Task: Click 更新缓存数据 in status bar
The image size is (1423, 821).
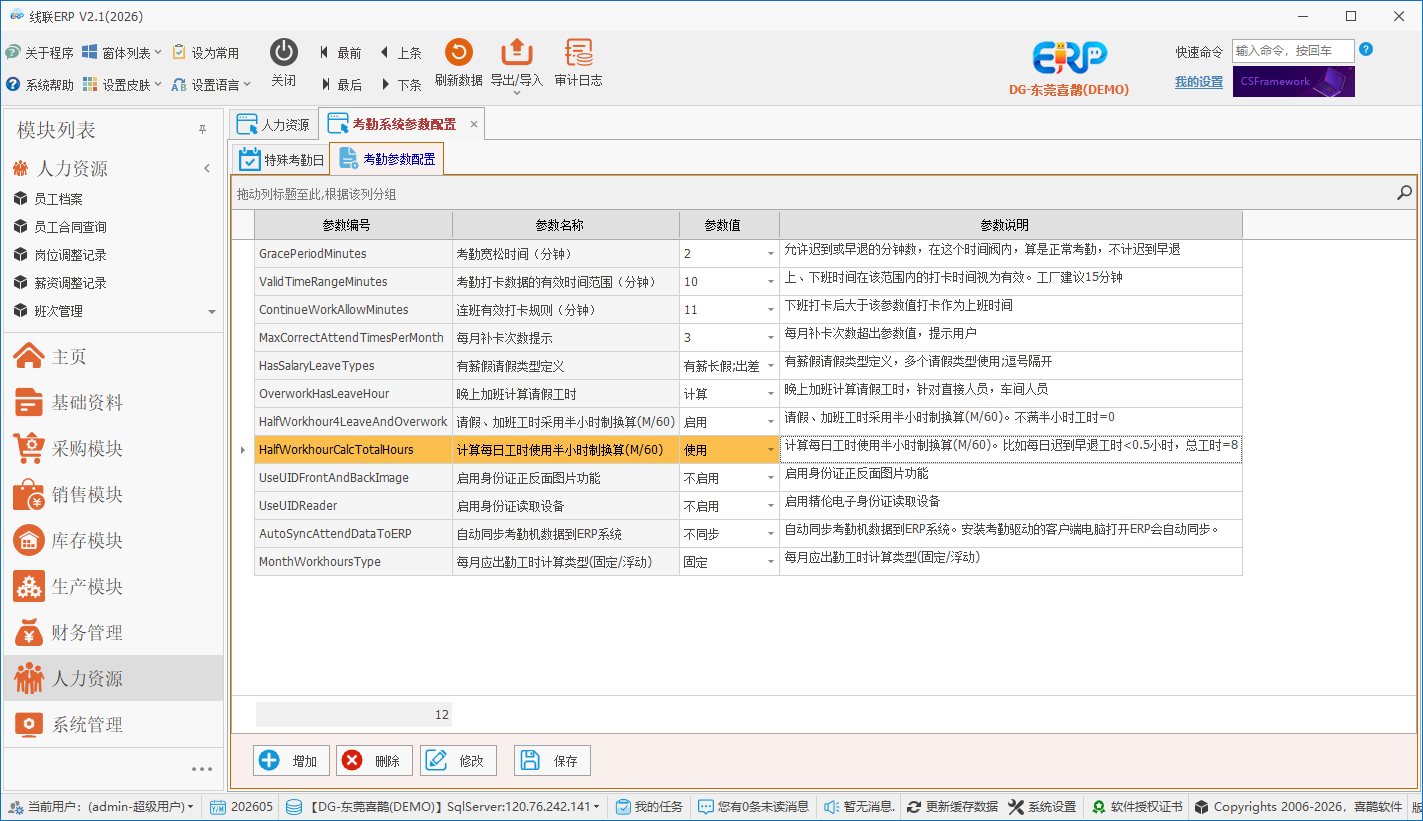Action: point(952,807)
